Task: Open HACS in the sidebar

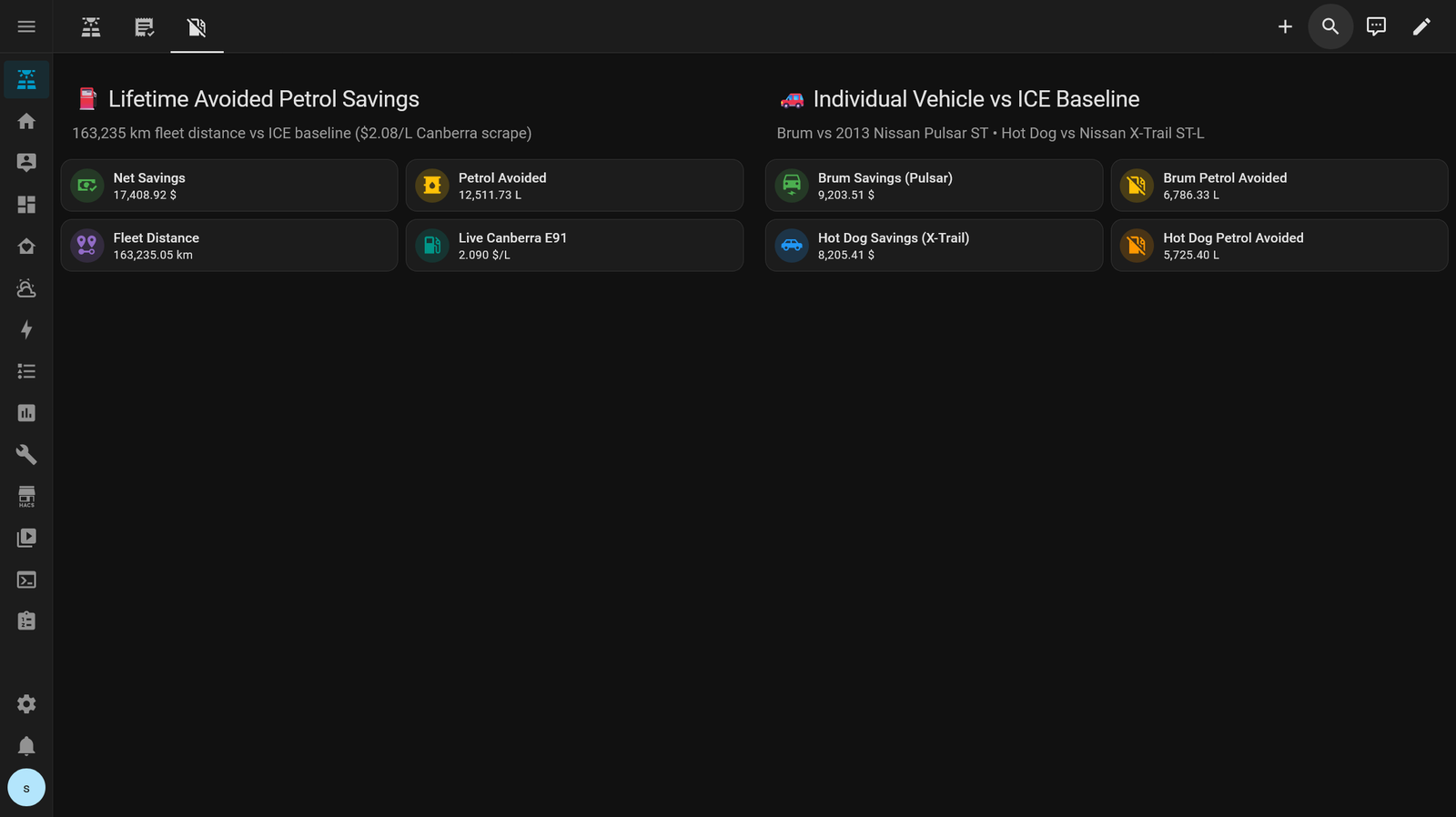Action: point(26,496)
